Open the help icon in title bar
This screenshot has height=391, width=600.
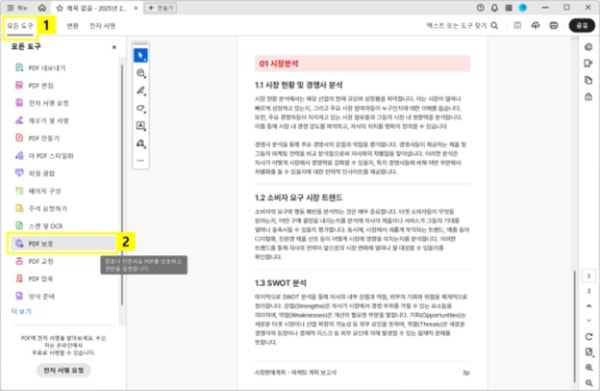(481, 8)
